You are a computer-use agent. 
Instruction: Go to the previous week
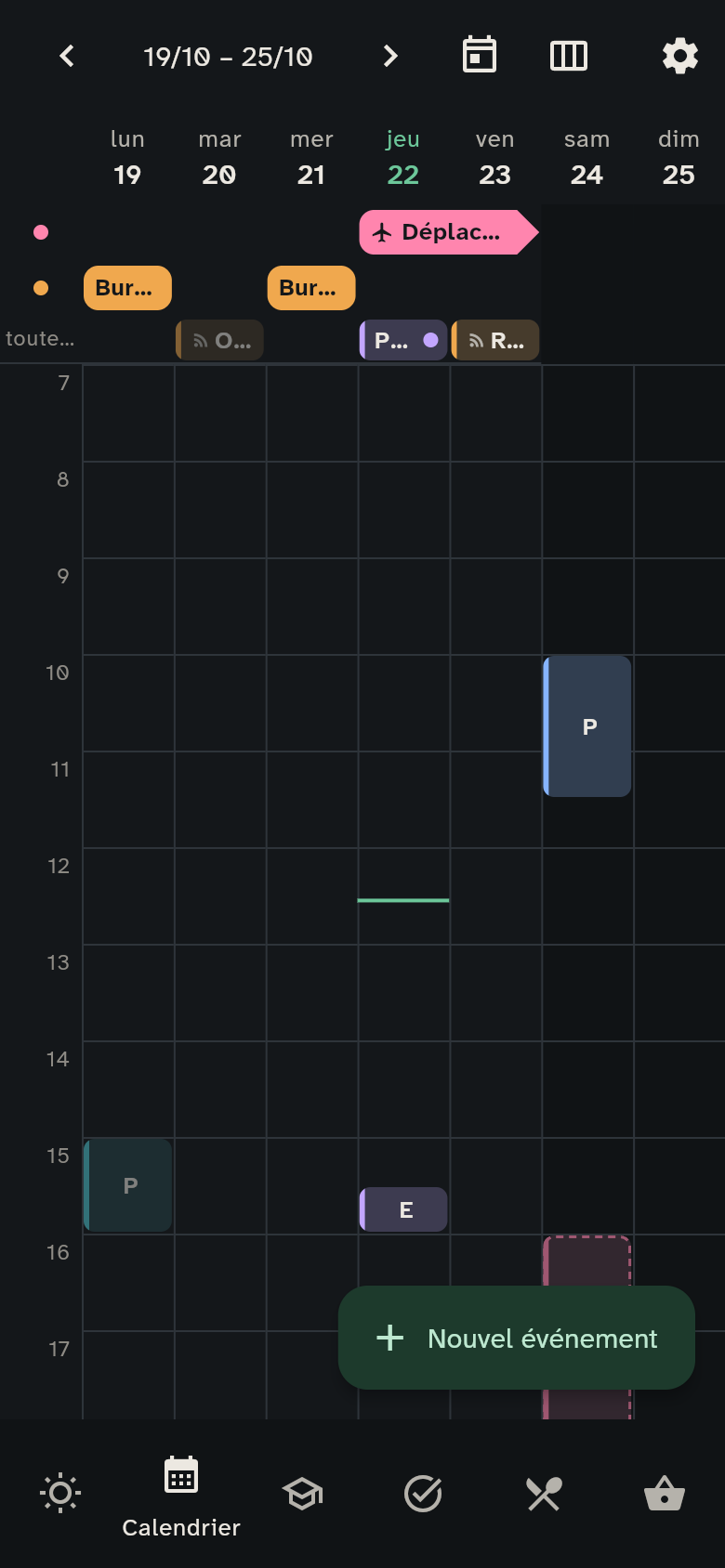click(x=67, y=57)
